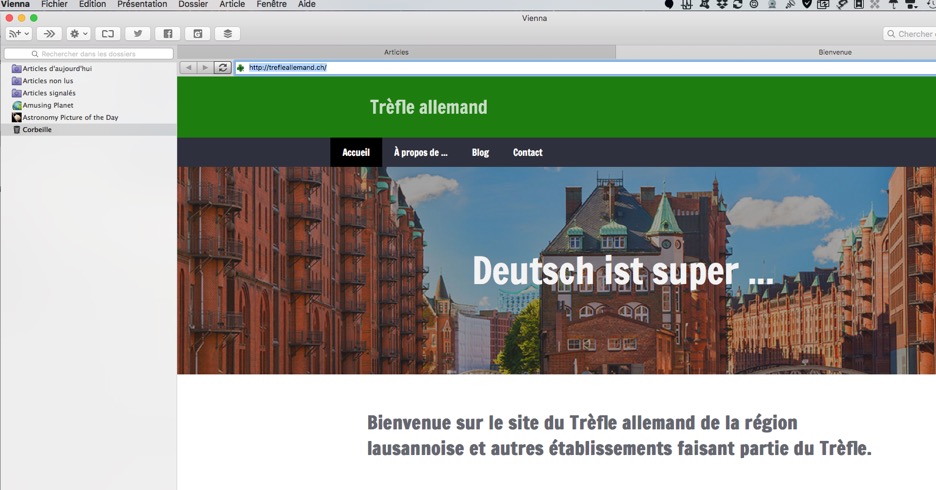Click the folder search field
The image size is (936, 490).
89,53
